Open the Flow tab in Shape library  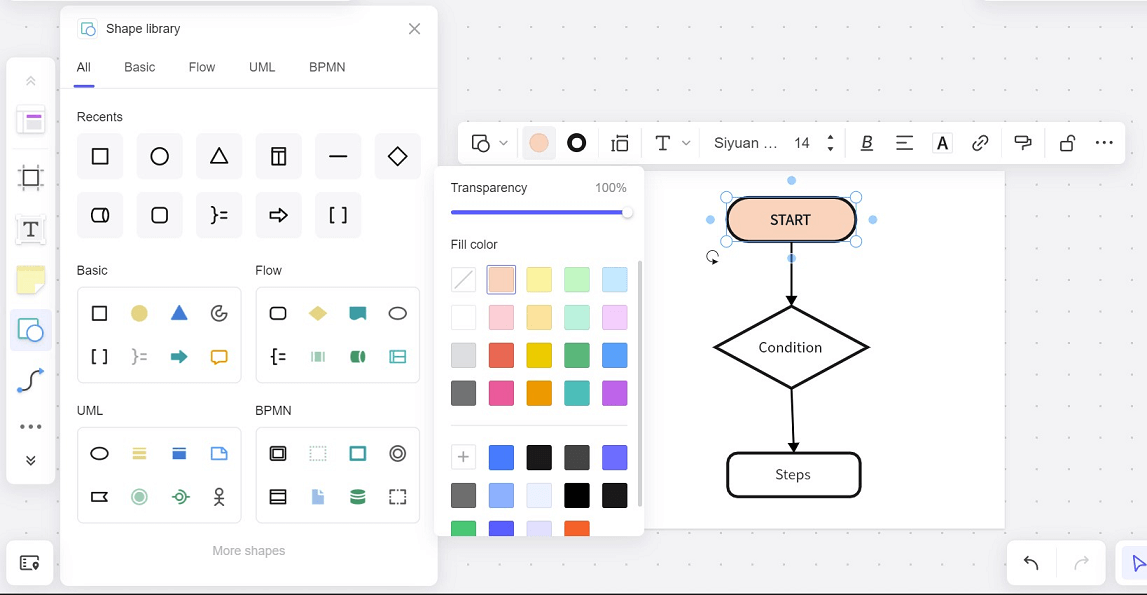201,67
